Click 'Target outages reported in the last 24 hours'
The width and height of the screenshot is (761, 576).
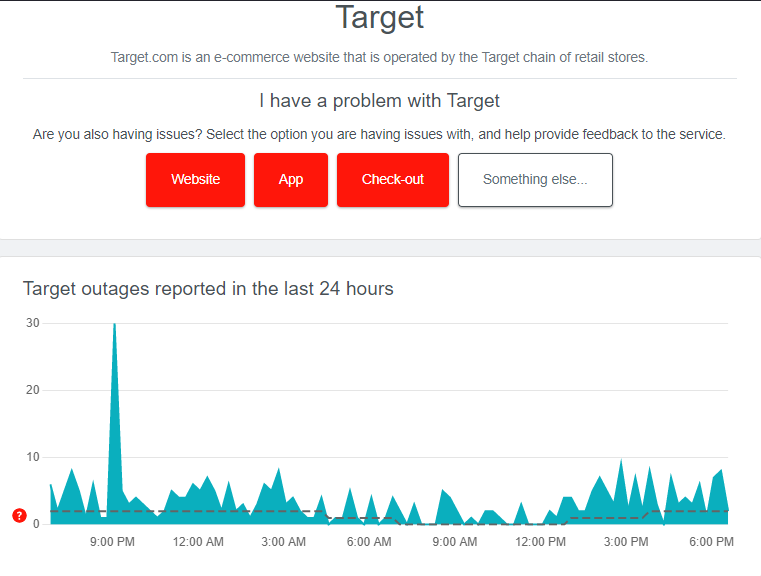pyautogui.click(x=208, y=289)
